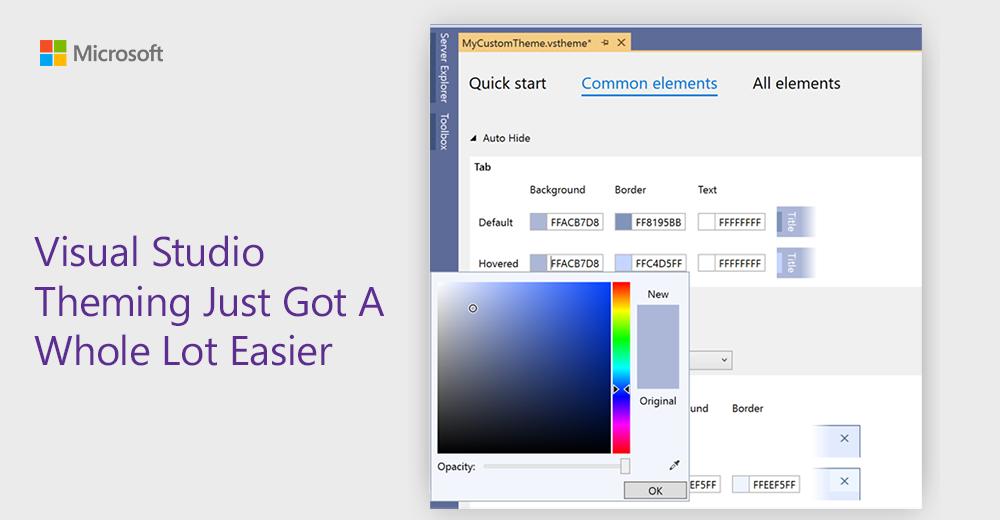The image size is (1000, 520).
Task: Click the bottom Border color swatch
Action: click(740, 484)
